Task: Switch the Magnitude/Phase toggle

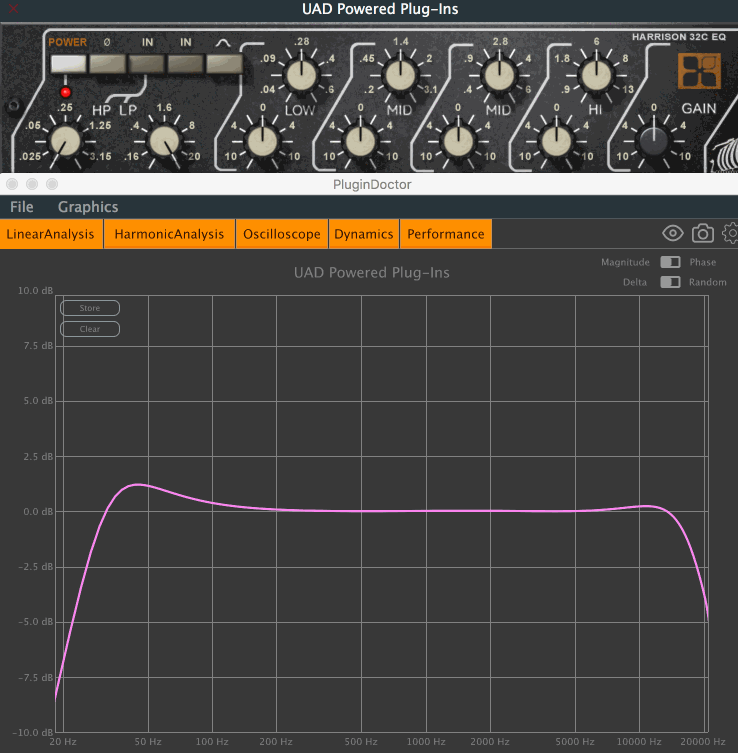Action: pyautogui.click(x=670, y=262)
